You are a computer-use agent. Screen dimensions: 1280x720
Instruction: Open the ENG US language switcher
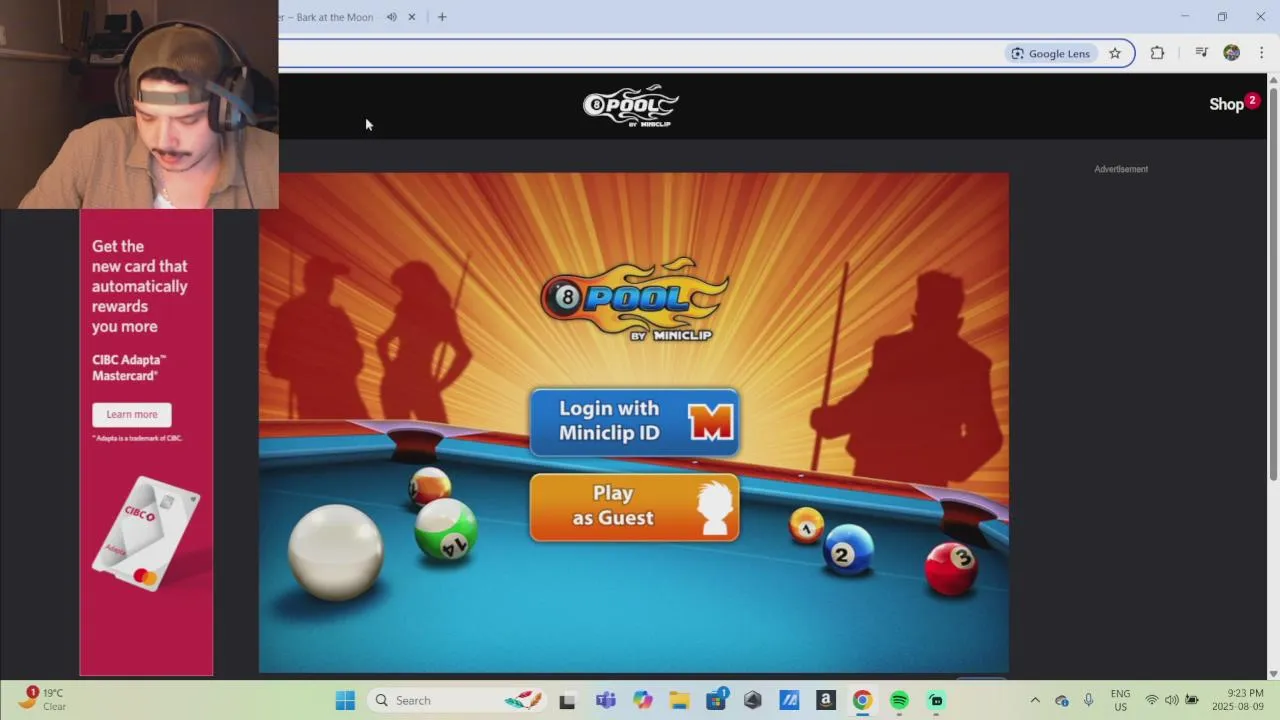(1120, 700)
